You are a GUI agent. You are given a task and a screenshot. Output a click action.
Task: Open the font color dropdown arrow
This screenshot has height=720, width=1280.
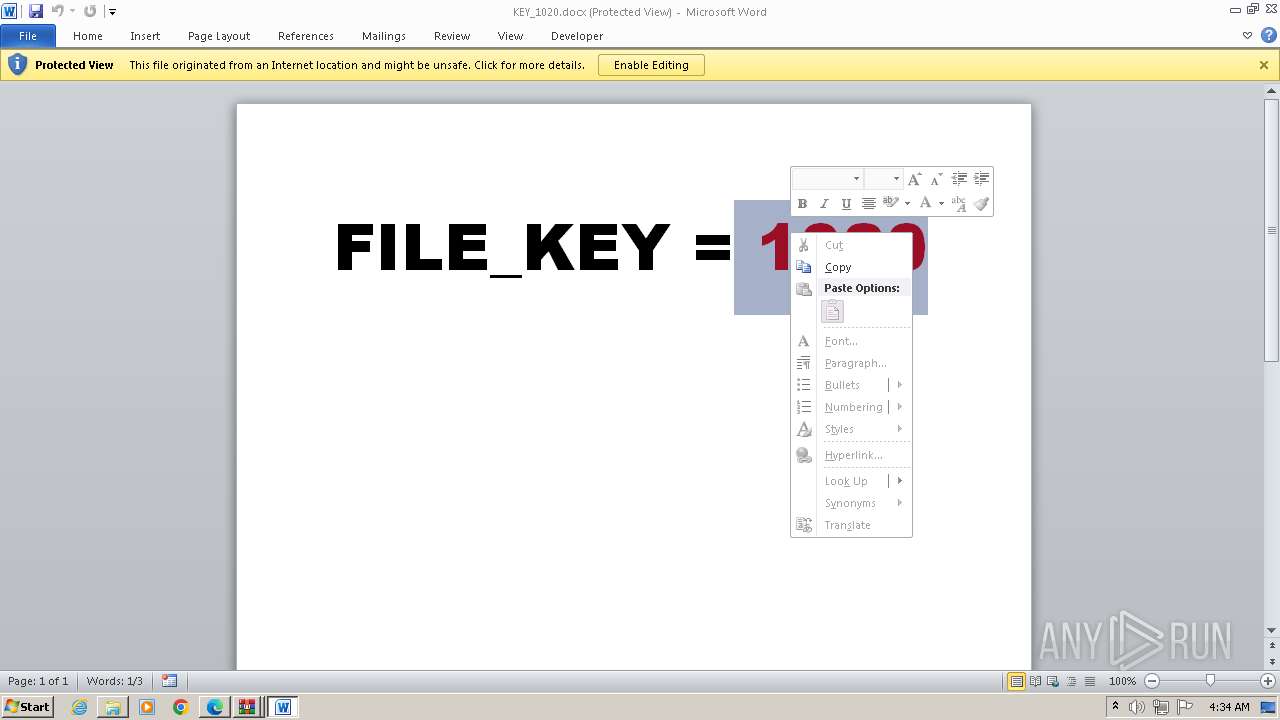pos(941,204)
